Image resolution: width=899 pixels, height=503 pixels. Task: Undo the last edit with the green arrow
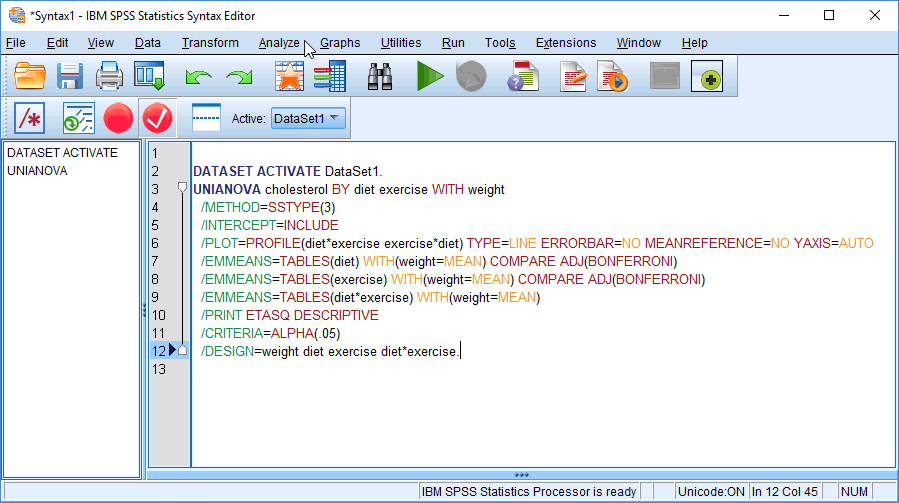[x=198, y=76]
